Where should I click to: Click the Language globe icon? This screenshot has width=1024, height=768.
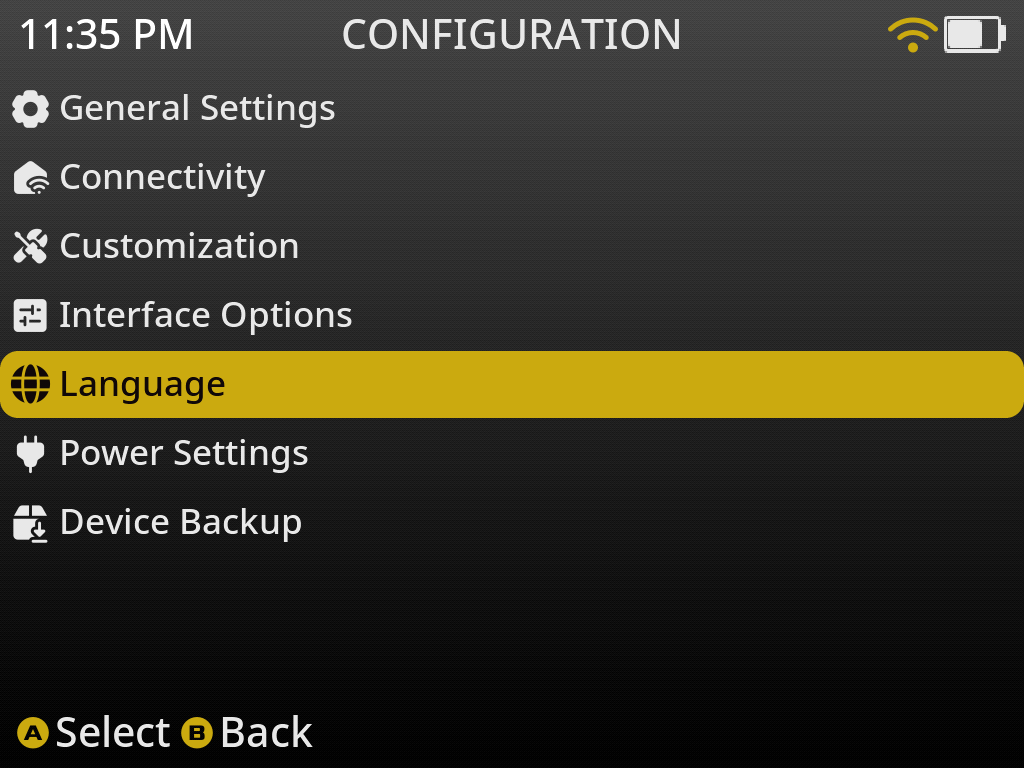tap(30, 384)
